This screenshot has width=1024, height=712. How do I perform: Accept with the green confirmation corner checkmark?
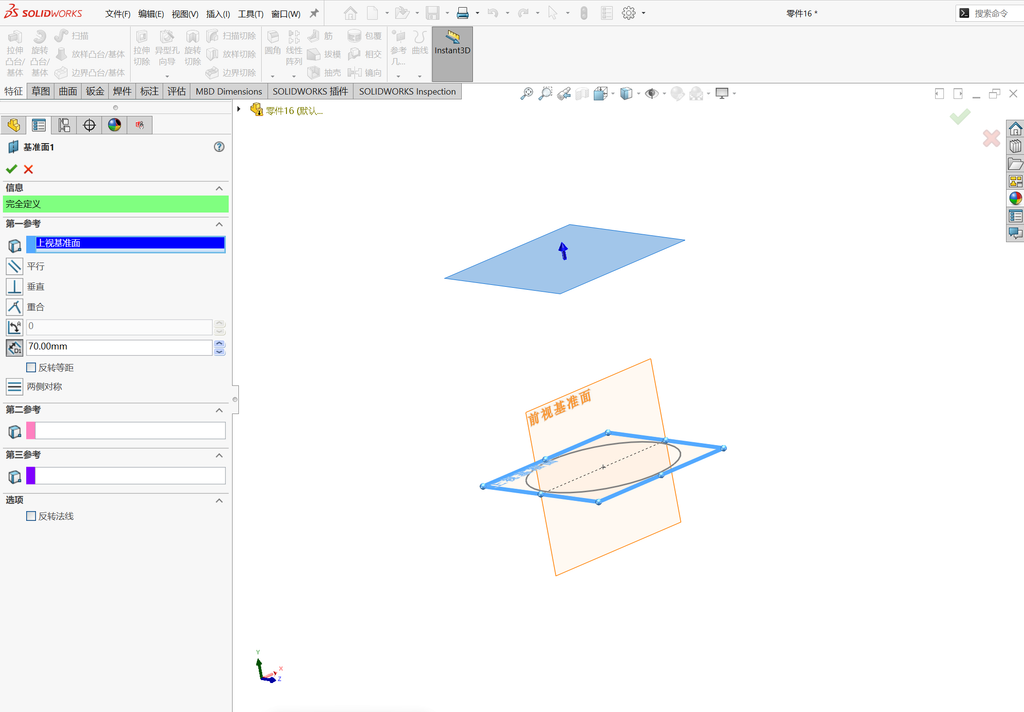click(960, 117)
